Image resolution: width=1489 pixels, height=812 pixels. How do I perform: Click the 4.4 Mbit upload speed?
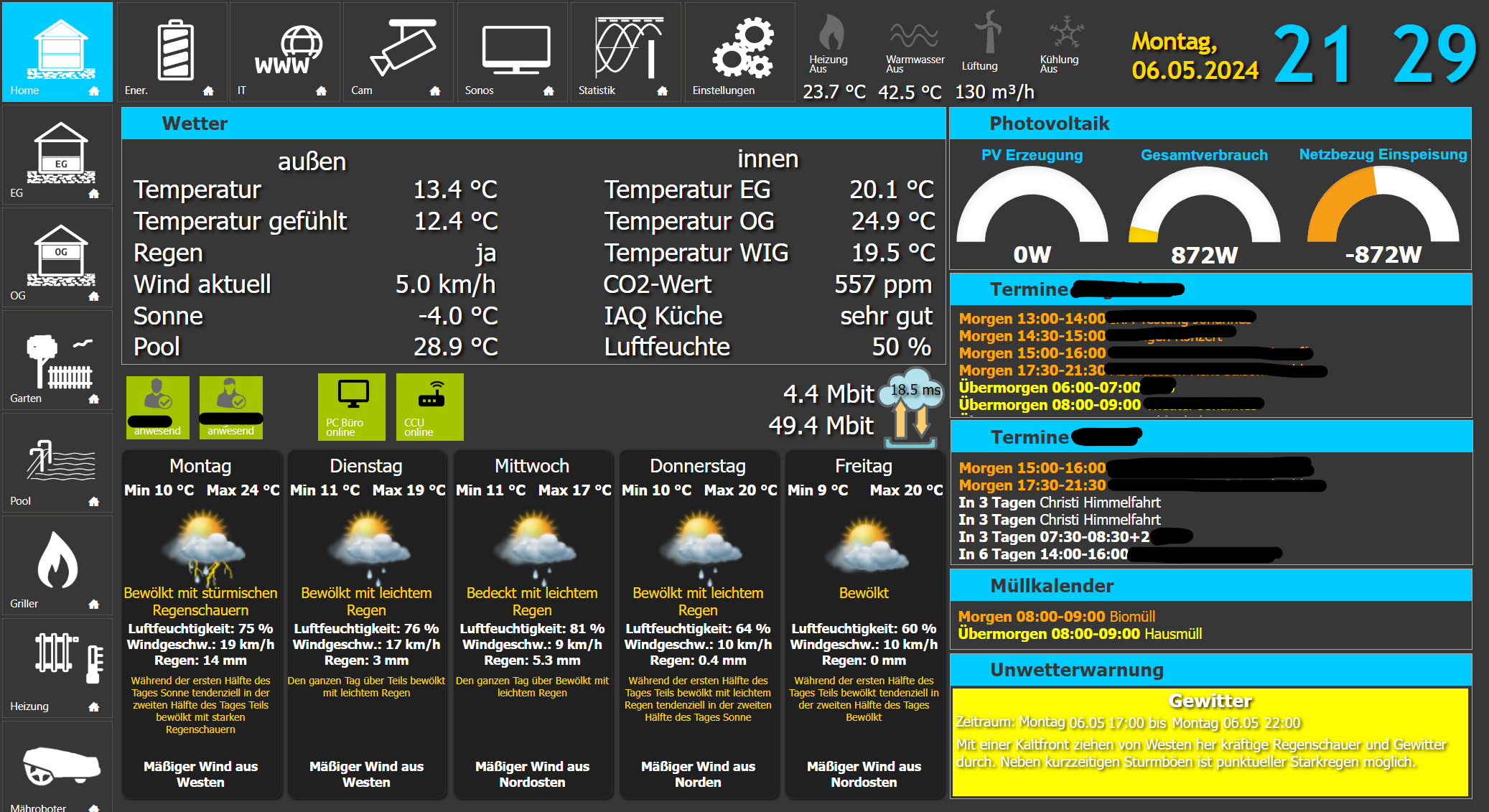[x=828, y=394]
